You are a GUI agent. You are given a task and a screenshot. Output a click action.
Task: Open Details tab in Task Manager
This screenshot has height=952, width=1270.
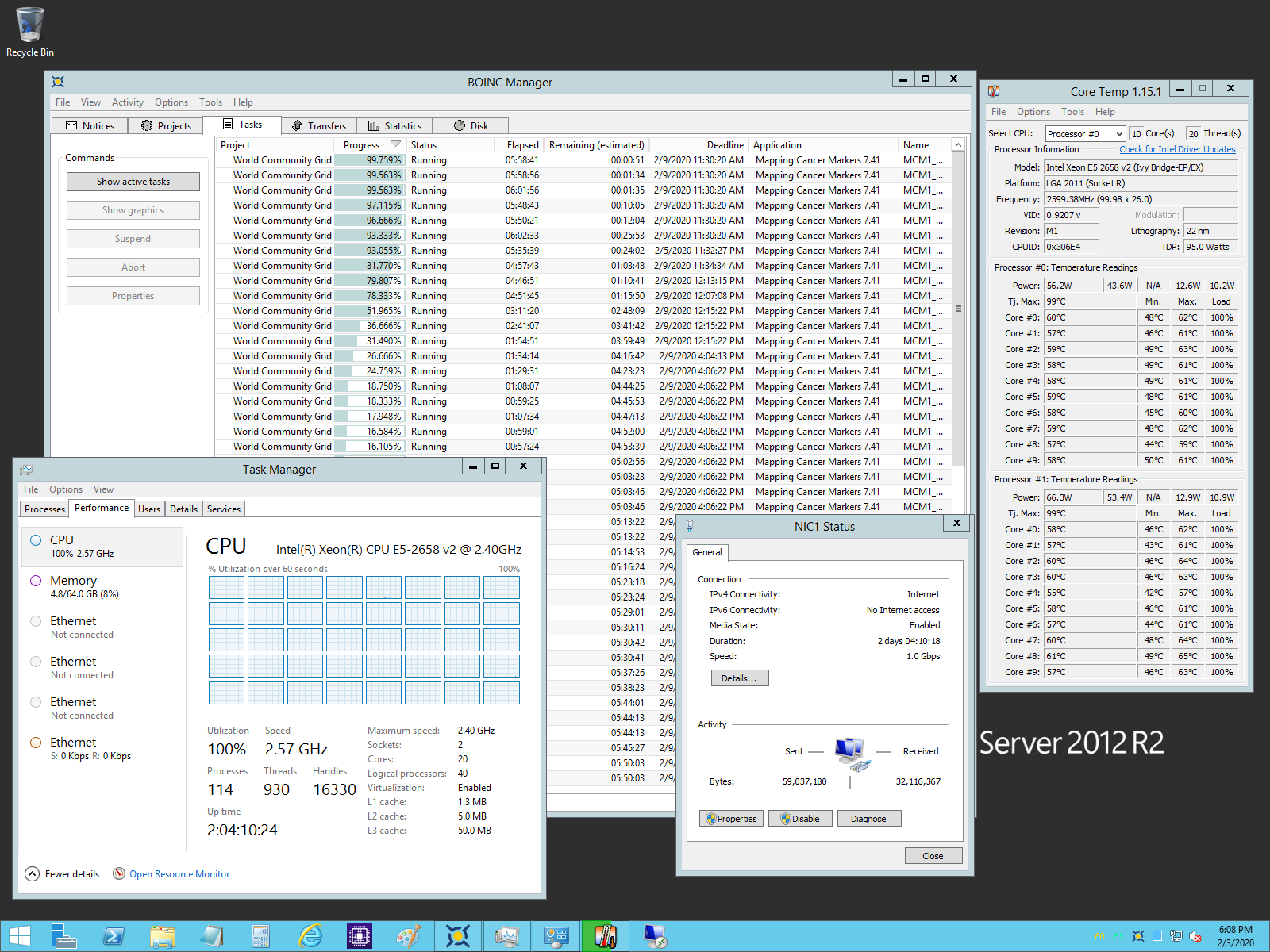coord(183,509)
